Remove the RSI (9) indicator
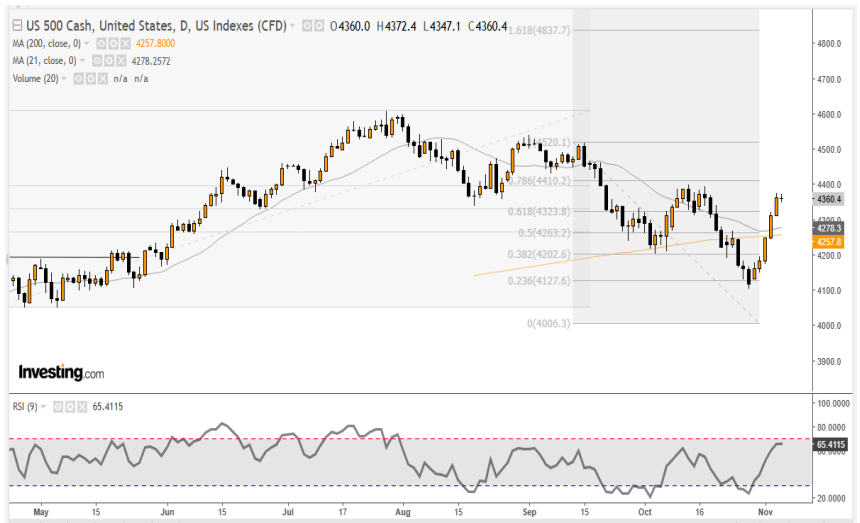The width and height of the screenshot is (860, 523). click(x=82, y=407)
